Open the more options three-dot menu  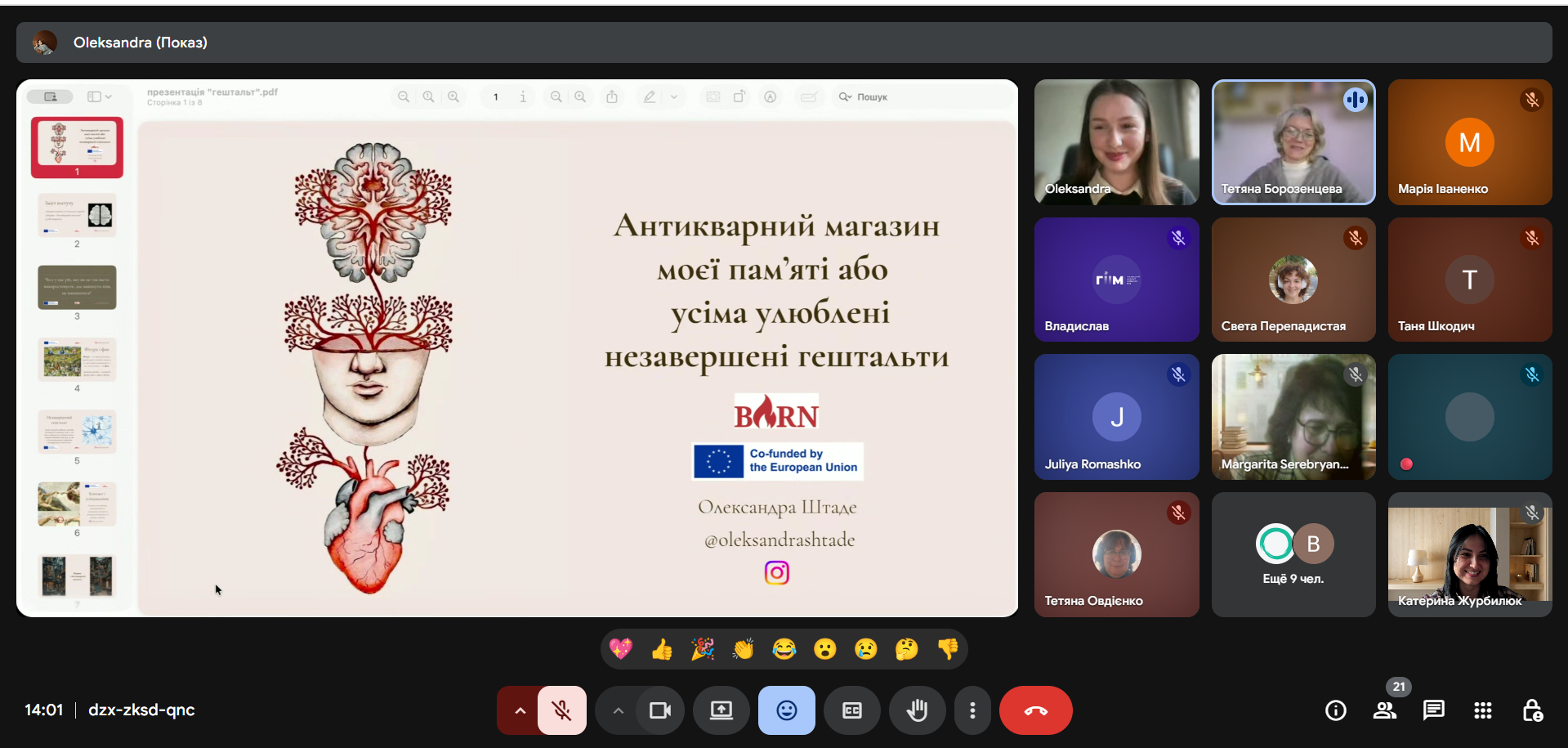click(972, 710)
